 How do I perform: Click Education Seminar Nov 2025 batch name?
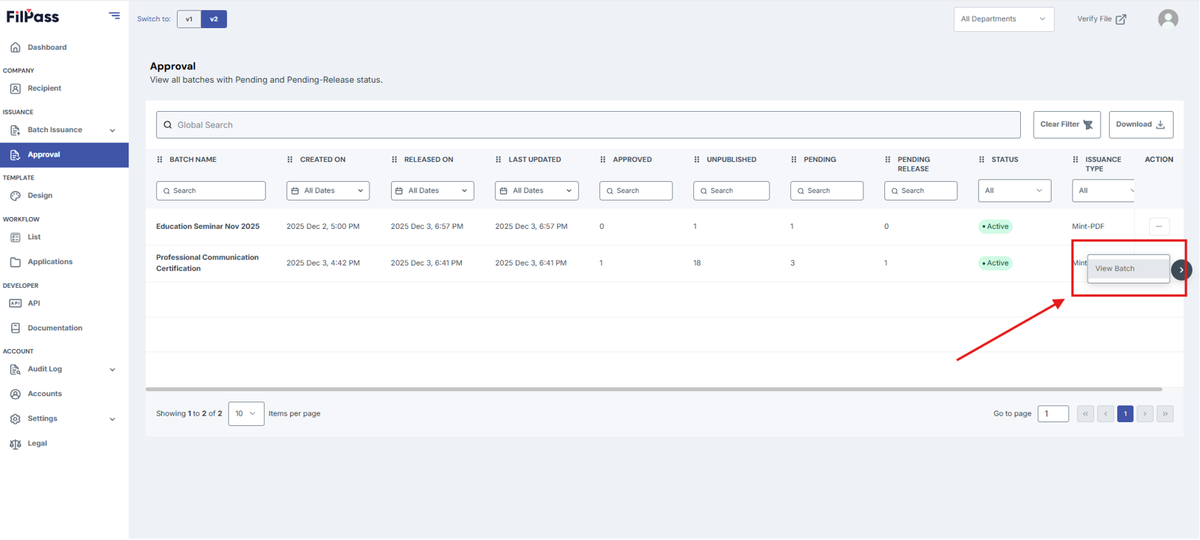click(208, 227)
